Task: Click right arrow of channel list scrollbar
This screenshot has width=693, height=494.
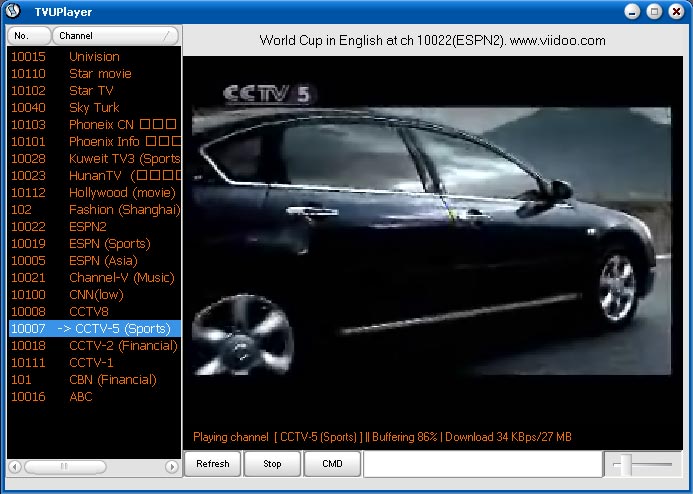Action: (x=171, y=467)
